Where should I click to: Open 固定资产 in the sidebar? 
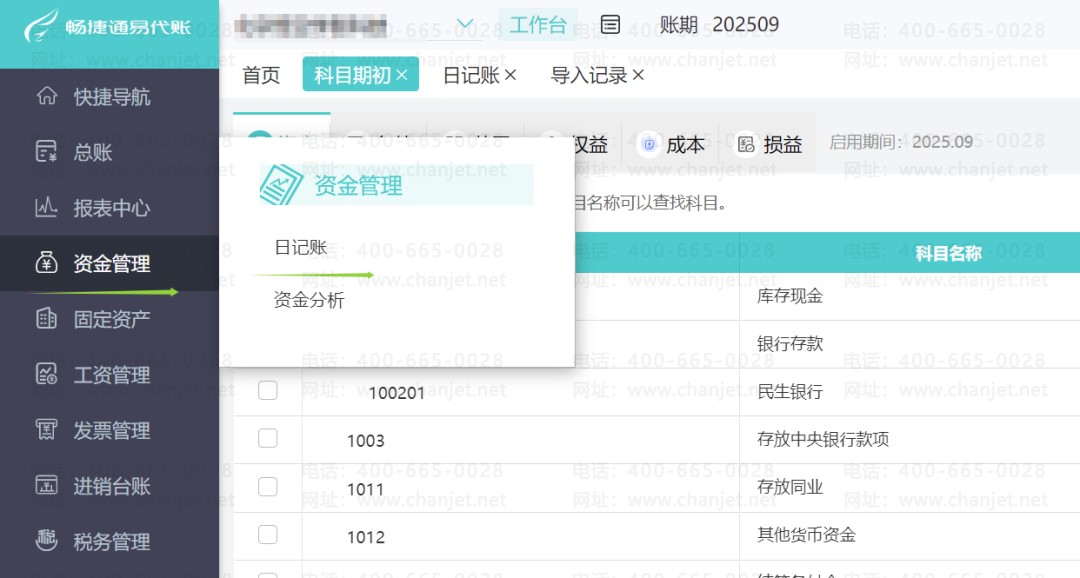(112, 319)
